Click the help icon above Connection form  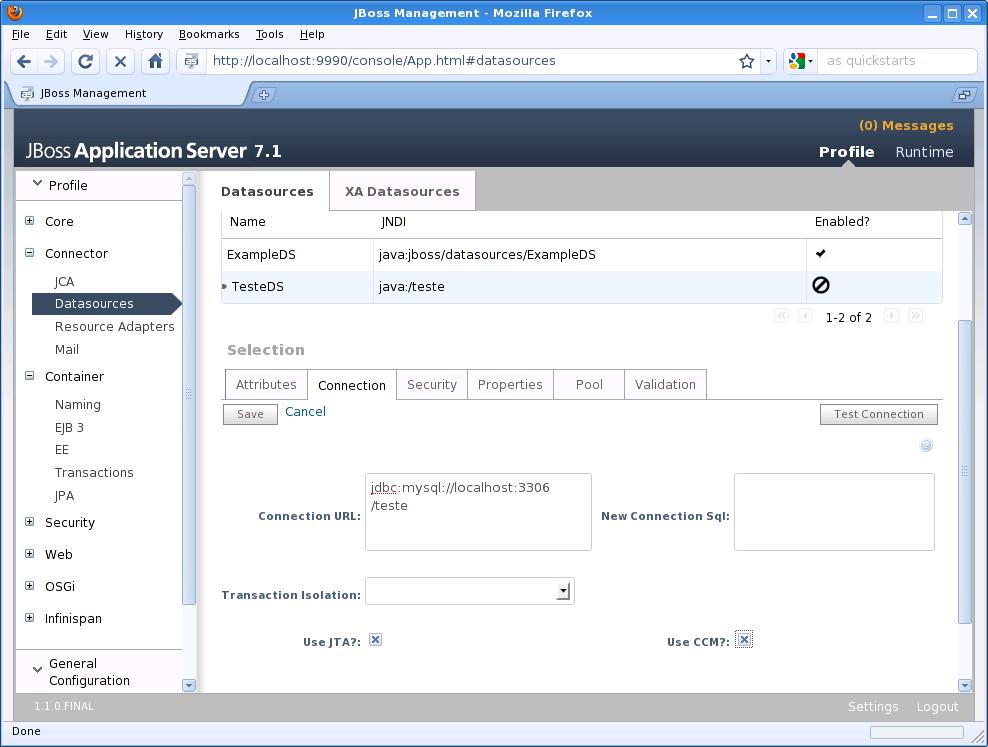point(926,446)
